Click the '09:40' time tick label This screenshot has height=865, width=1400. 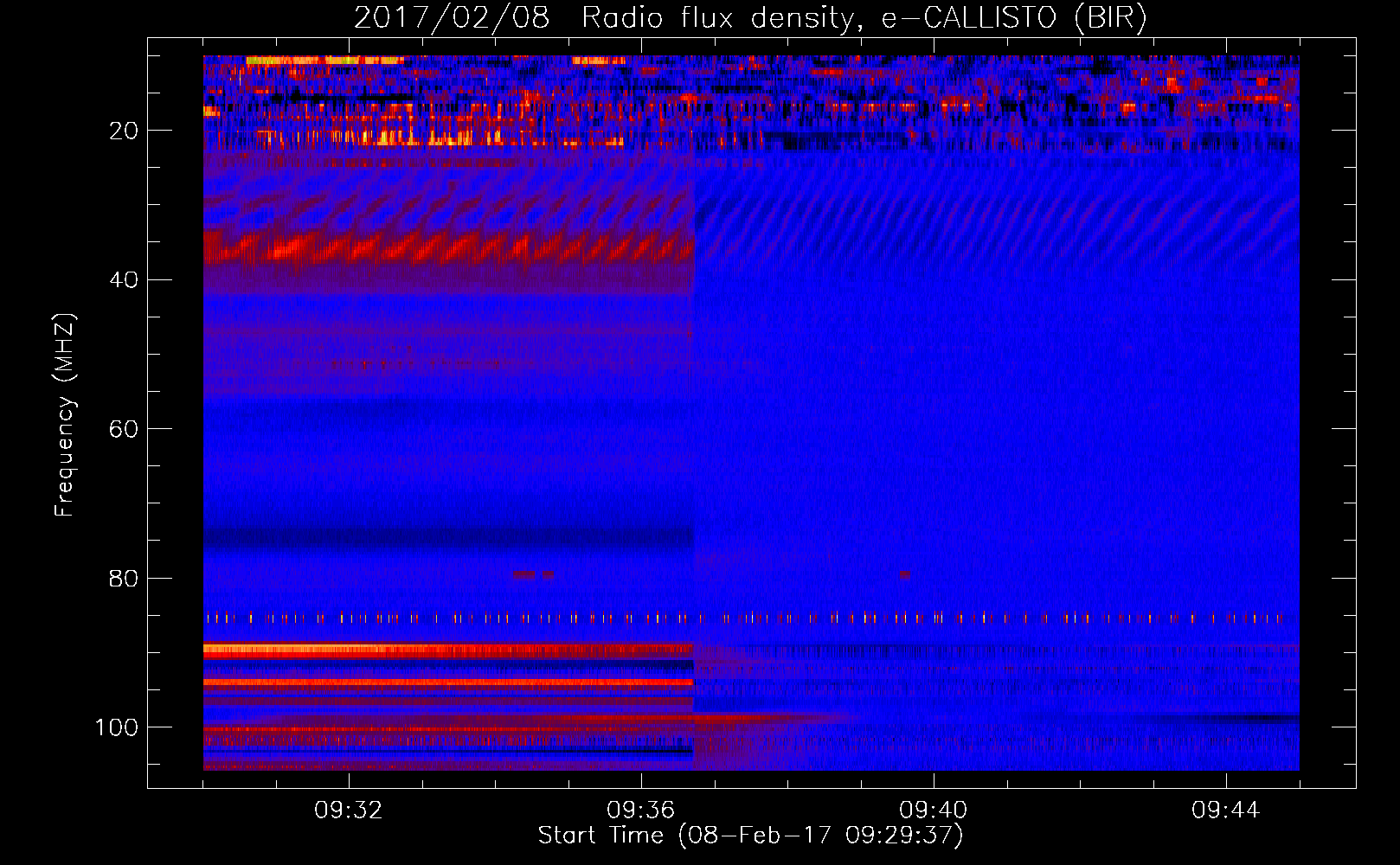pyautogui.click(x=934, y=811)
